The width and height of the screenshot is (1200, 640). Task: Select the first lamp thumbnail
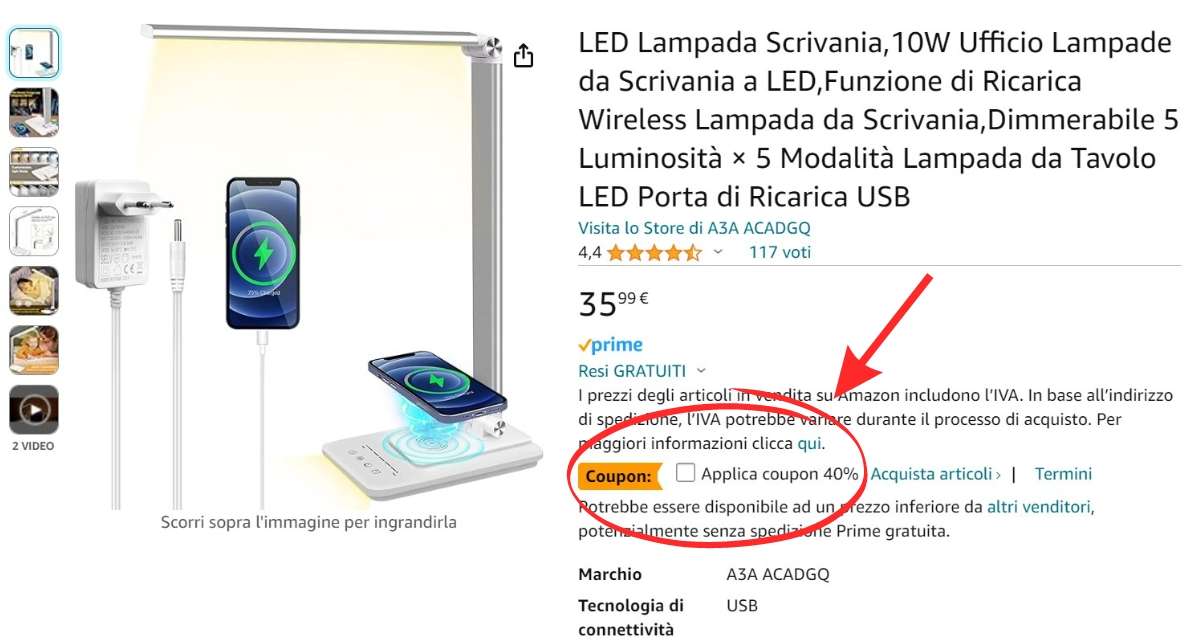coord(34,53)
